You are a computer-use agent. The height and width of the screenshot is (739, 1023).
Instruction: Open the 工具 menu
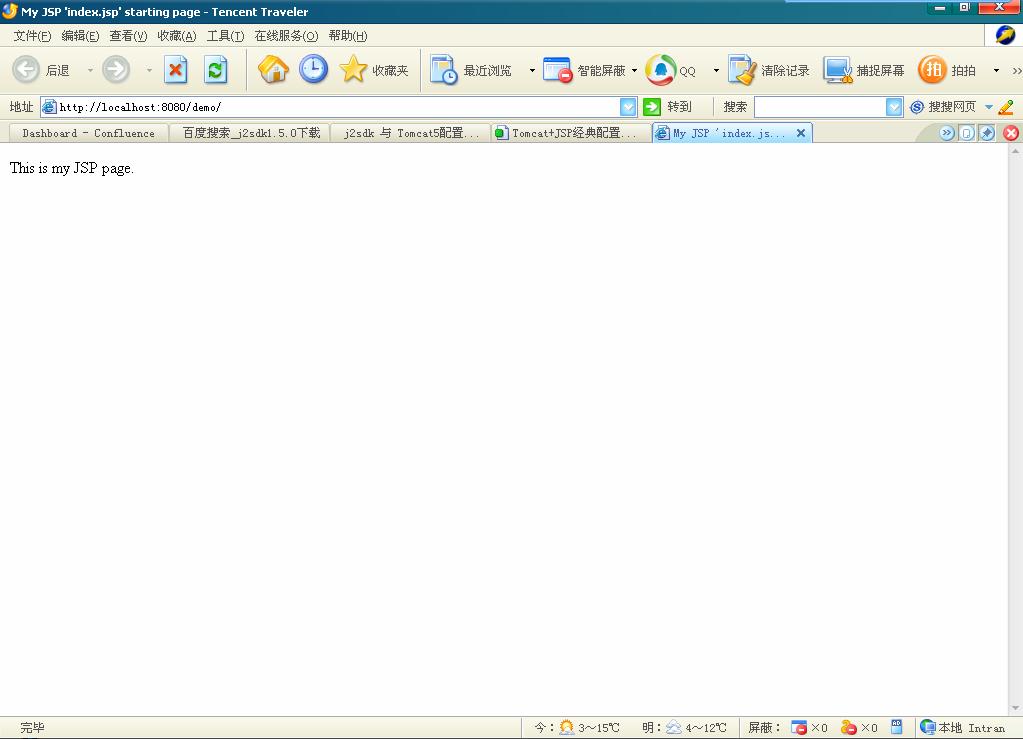(x=226, y=35)
